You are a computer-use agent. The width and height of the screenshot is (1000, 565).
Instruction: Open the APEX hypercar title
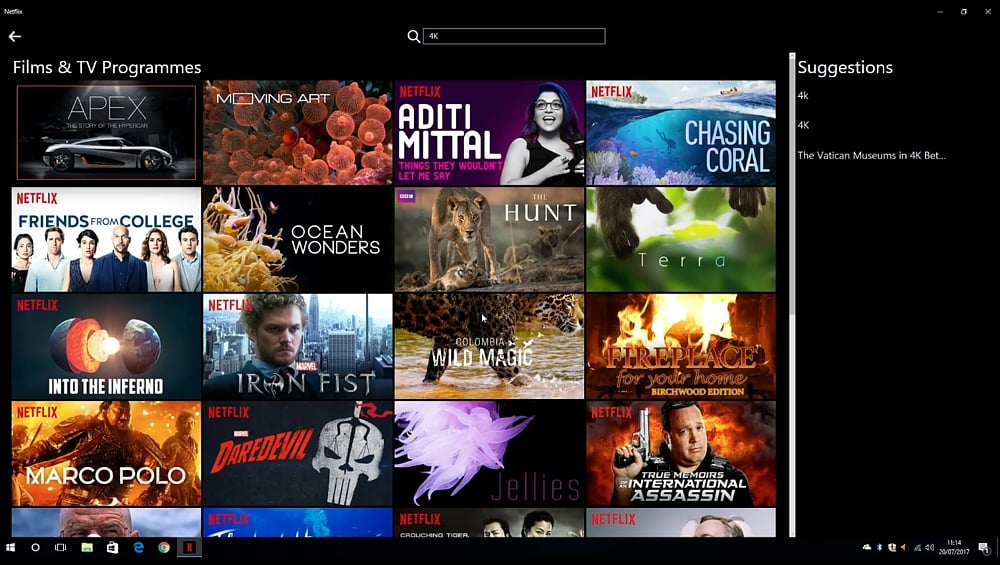point(107,132)
